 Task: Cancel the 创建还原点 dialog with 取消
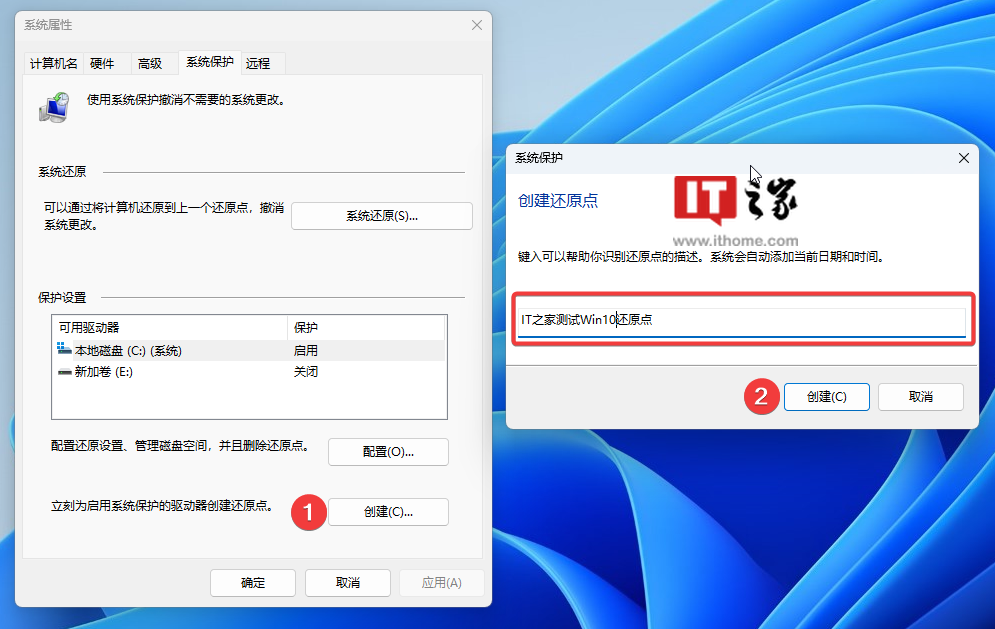921,397
